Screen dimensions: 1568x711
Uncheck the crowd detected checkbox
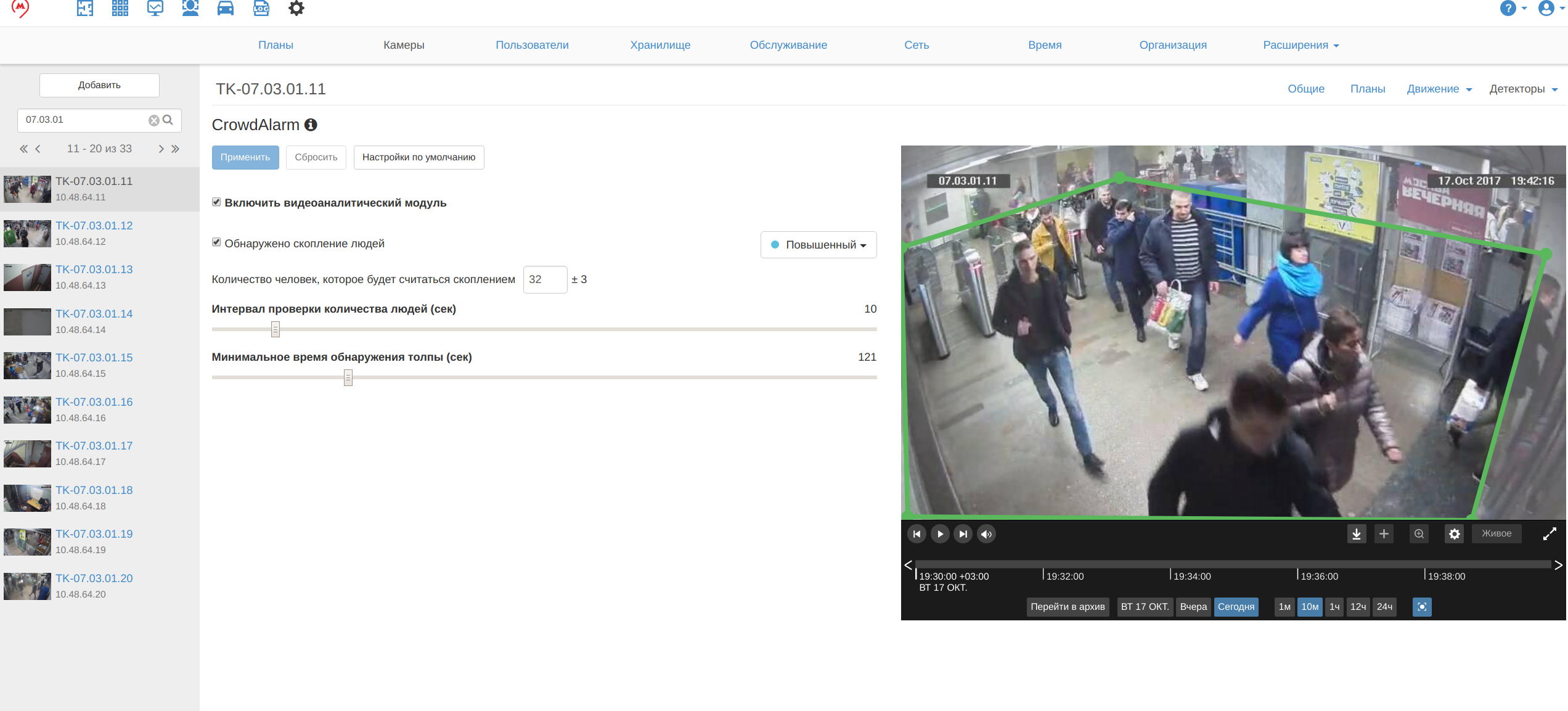(216, 242)
